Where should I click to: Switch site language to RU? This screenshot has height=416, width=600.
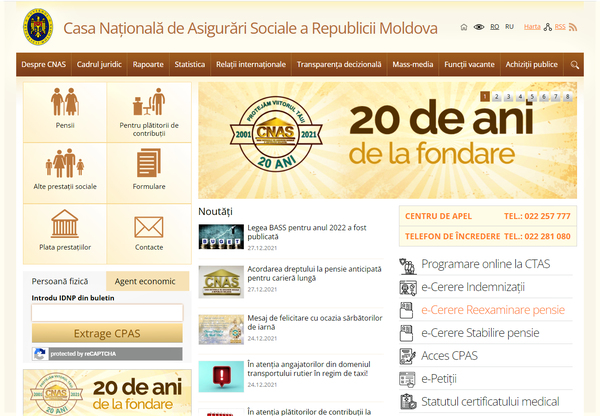pos(510,27)
